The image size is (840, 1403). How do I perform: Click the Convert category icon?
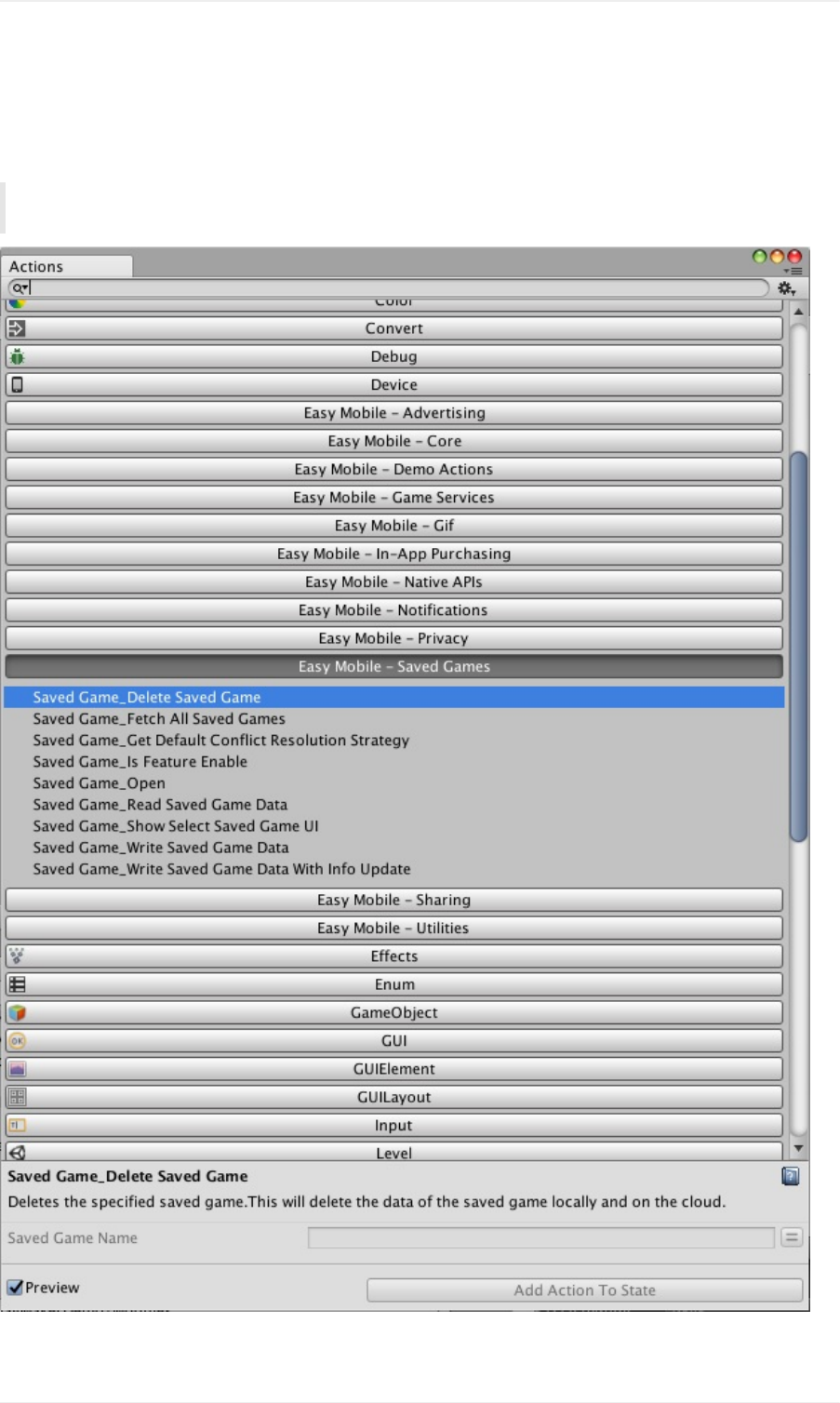point(17,328)
